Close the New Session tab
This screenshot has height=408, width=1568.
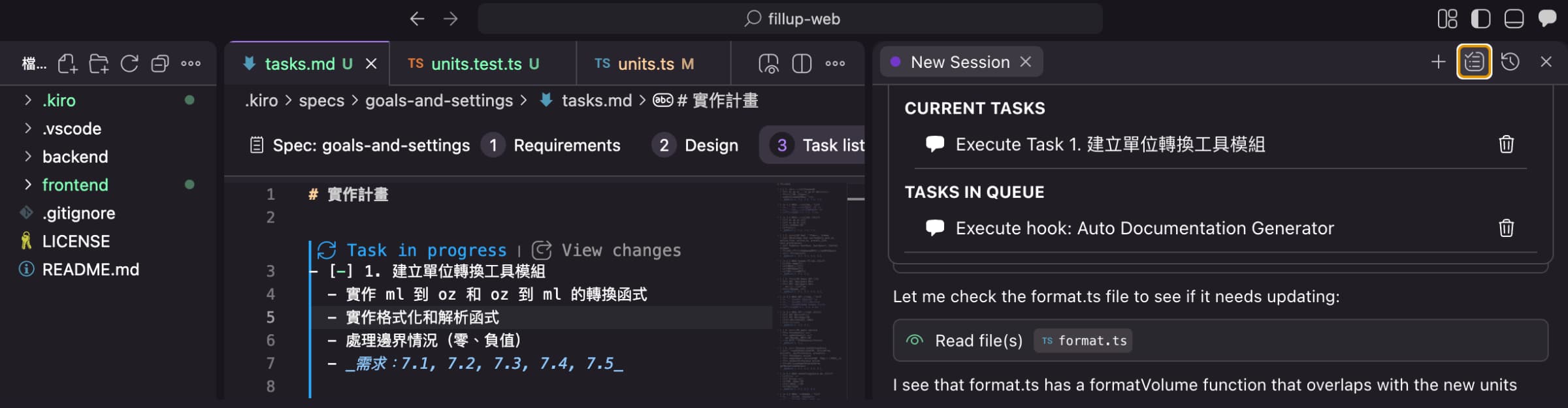click(1026, 61)
